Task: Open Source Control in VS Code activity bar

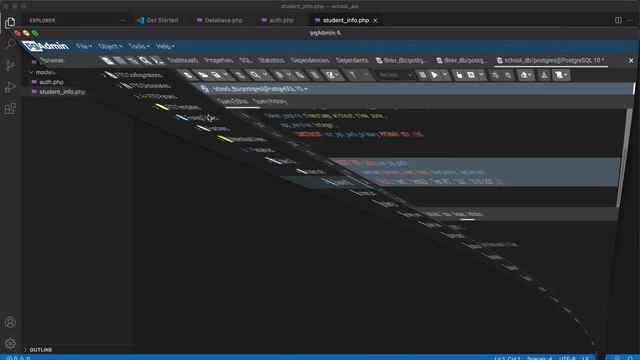Action: [10, 65]
